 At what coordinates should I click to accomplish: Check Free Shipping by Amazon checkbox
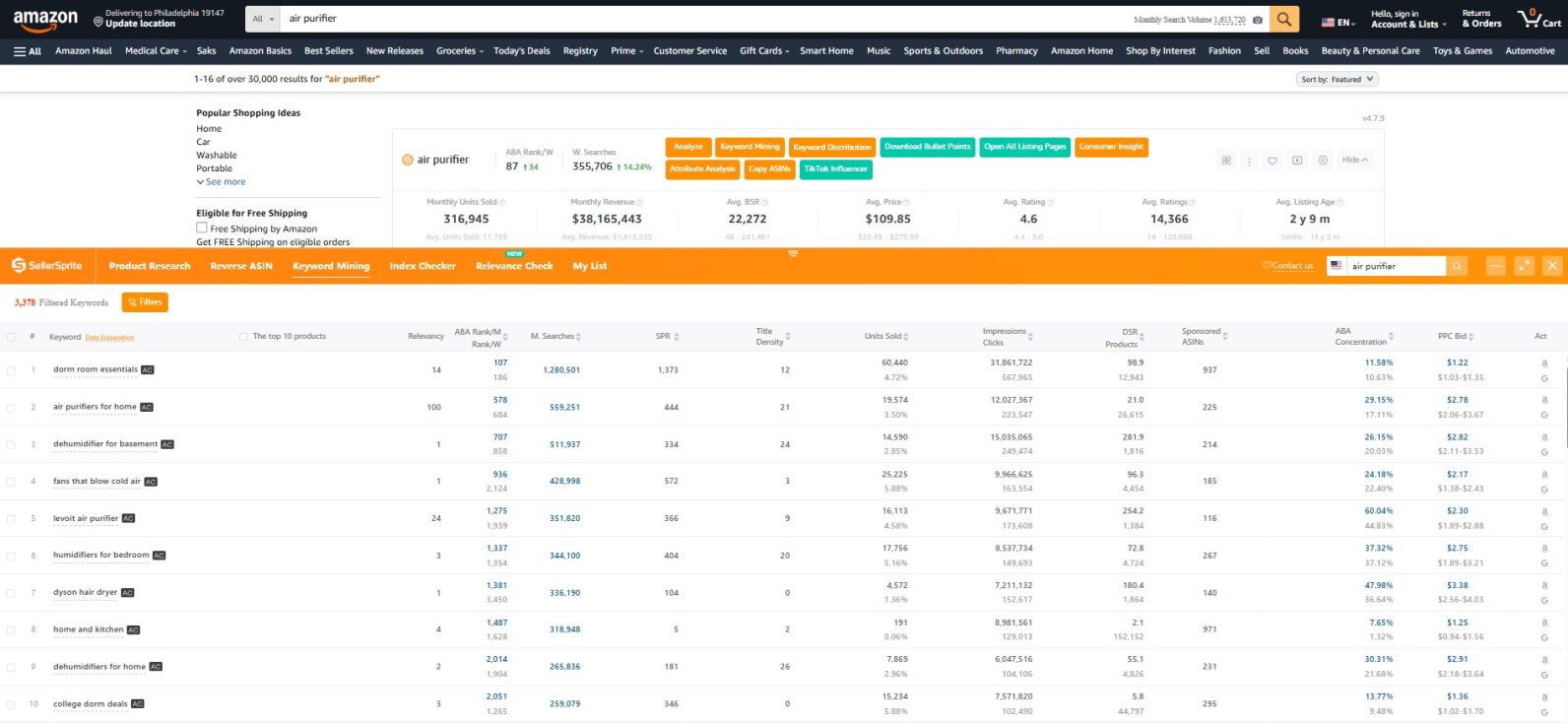point(201,228)
